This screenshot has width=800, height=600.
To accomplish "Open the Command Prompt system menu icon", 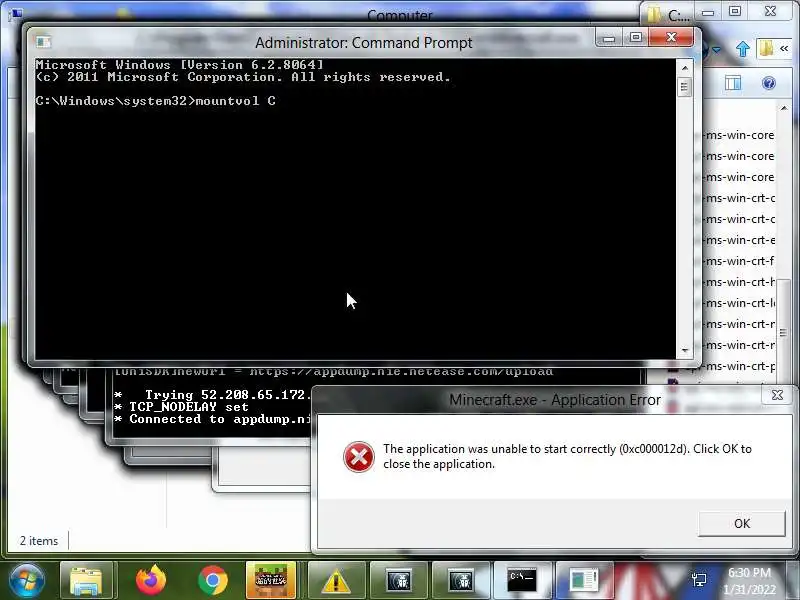I will (x=43, y=42).
